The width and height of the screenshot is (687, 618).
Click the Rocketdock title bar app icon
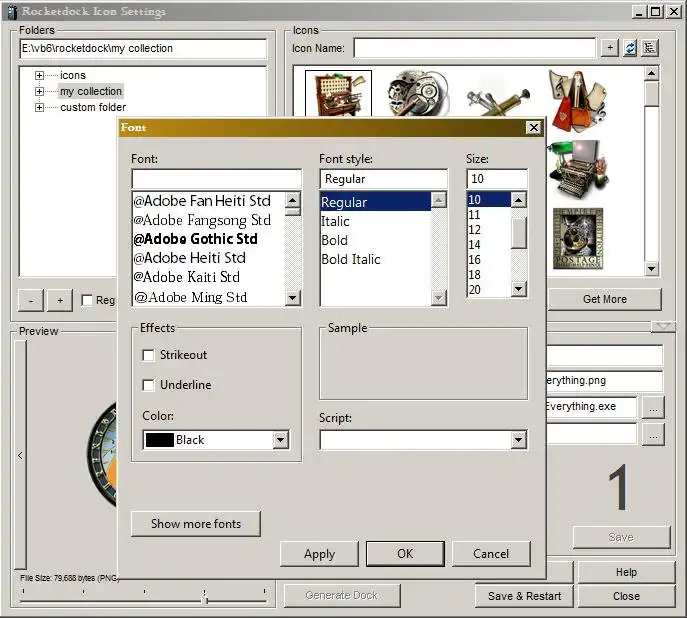coord(12,12)
